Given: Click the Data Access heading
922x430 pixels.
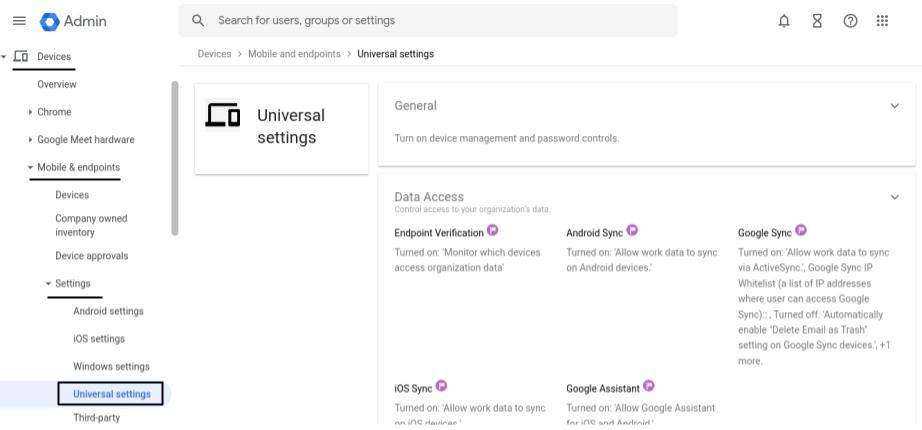Looking at the screenshot, I should coord(429,197).
